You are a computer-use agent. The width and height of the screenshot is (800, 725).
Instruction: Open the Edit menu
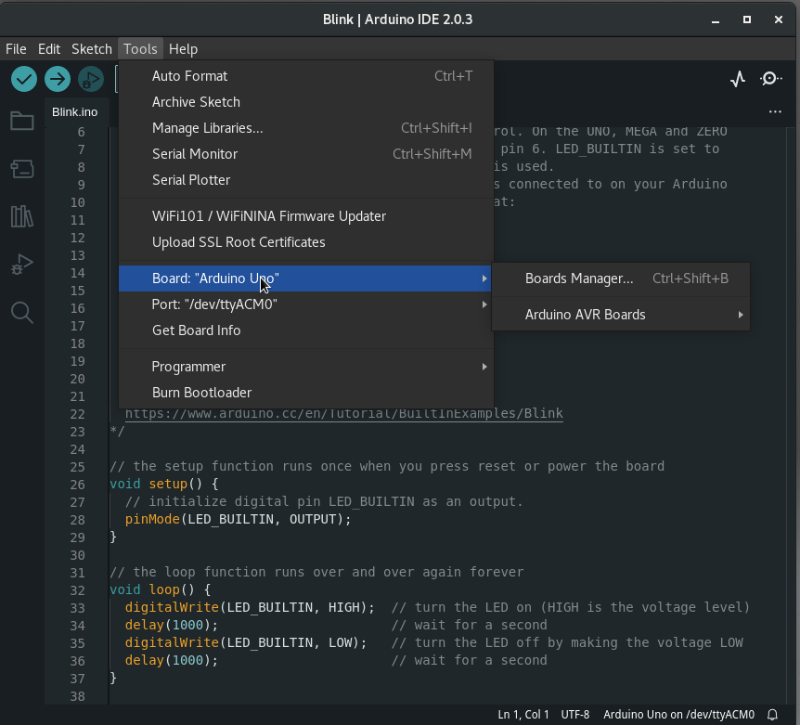[x=49, y=49]
